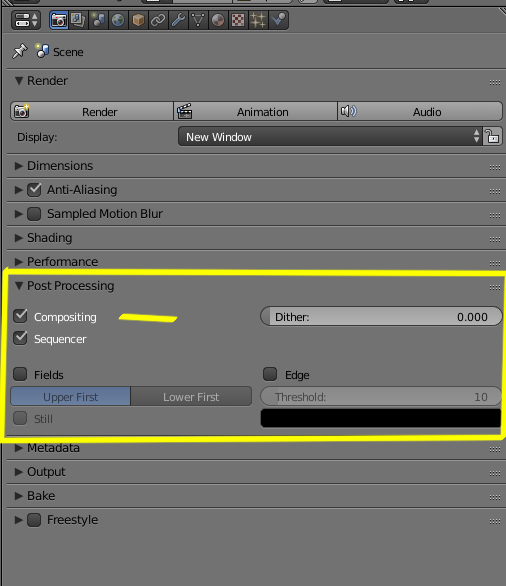Screen dimensions: 506x586
Task: Enable the Edge checkbox
Action: tap(270, 374)
